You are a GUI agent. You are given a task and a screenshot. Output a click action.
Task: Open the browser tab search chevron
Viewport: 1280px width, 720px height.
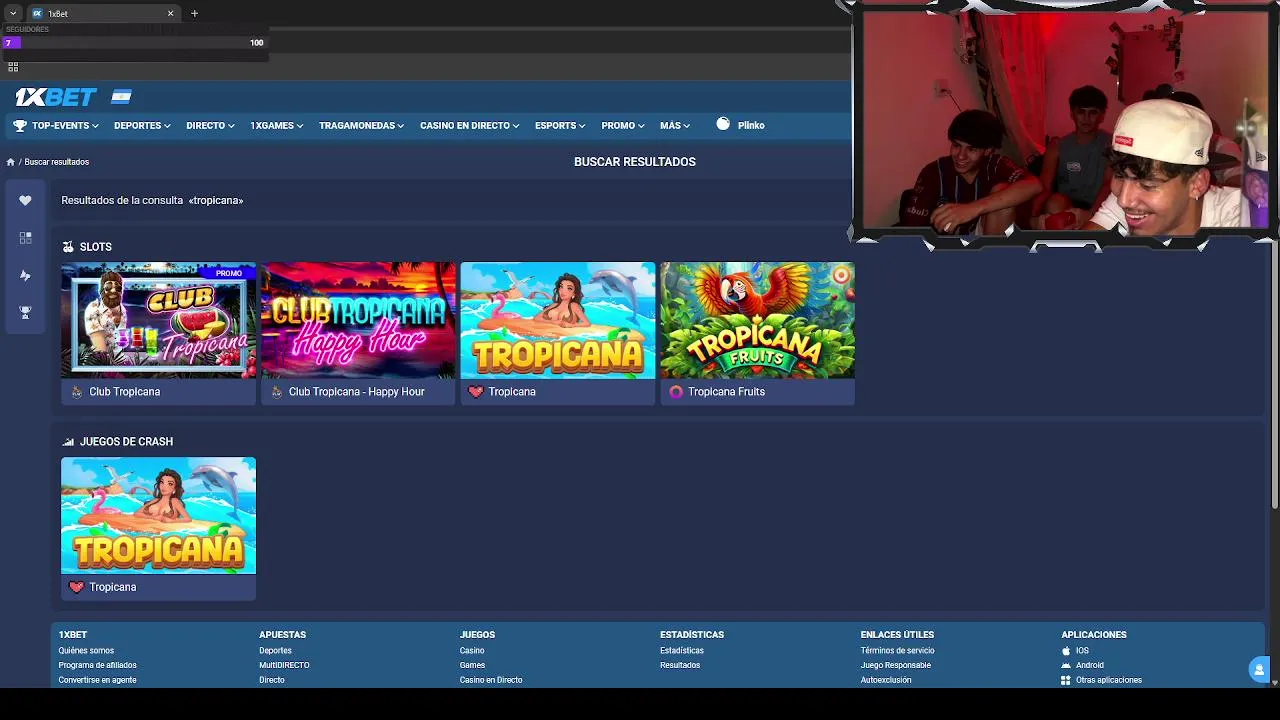(x=12, y=13)
